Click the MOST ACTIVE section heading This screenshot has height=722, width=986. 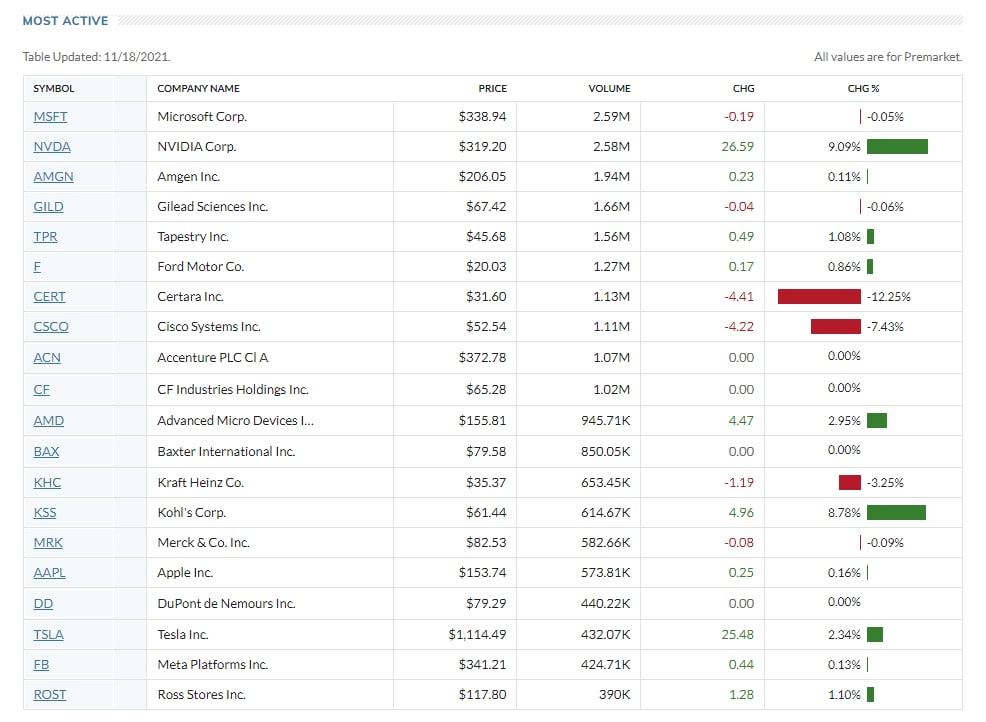click(65, 21)
